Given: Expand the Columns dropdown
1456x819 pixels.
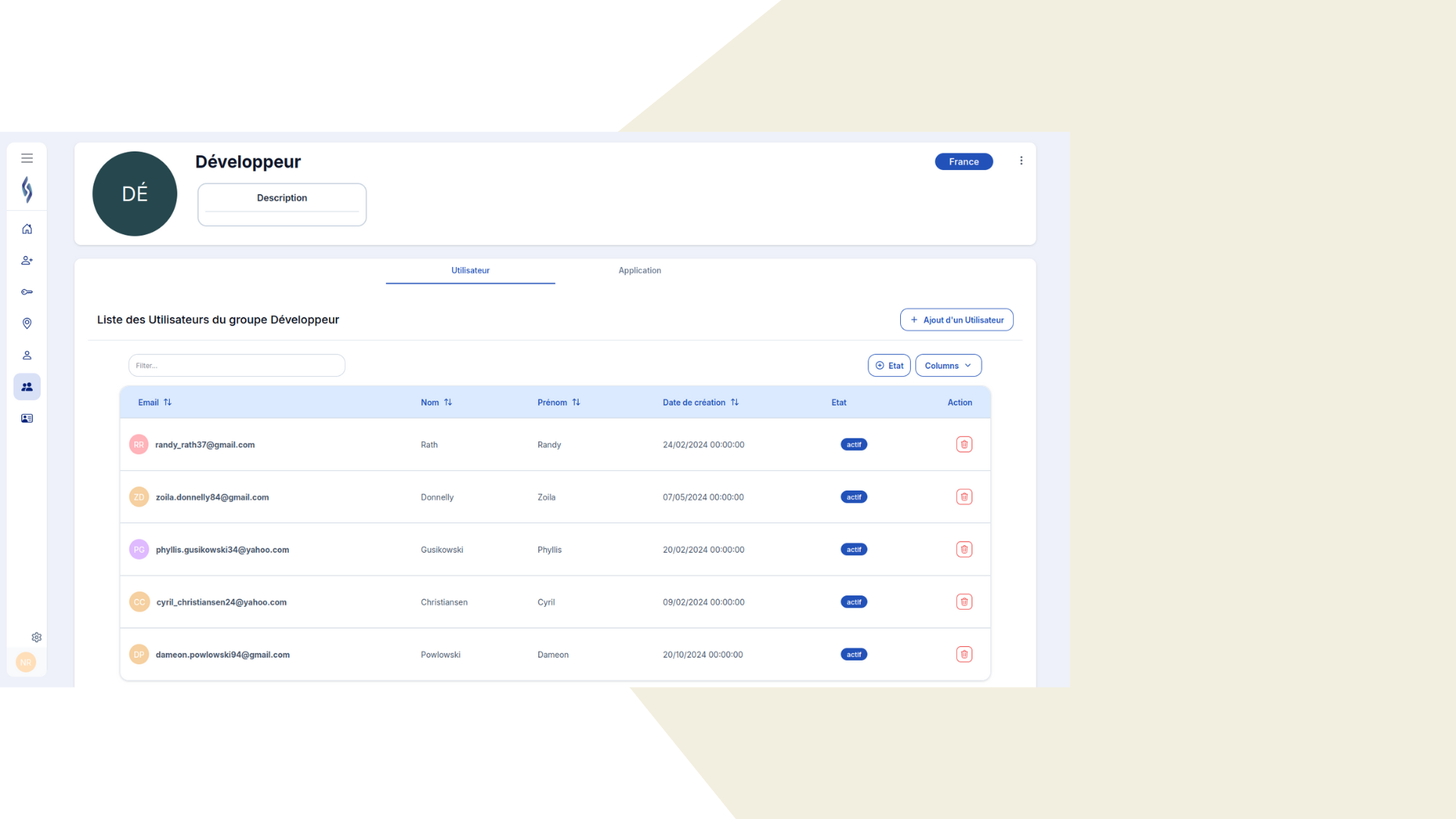Looking at the screenshot, I should pos(948,366).
